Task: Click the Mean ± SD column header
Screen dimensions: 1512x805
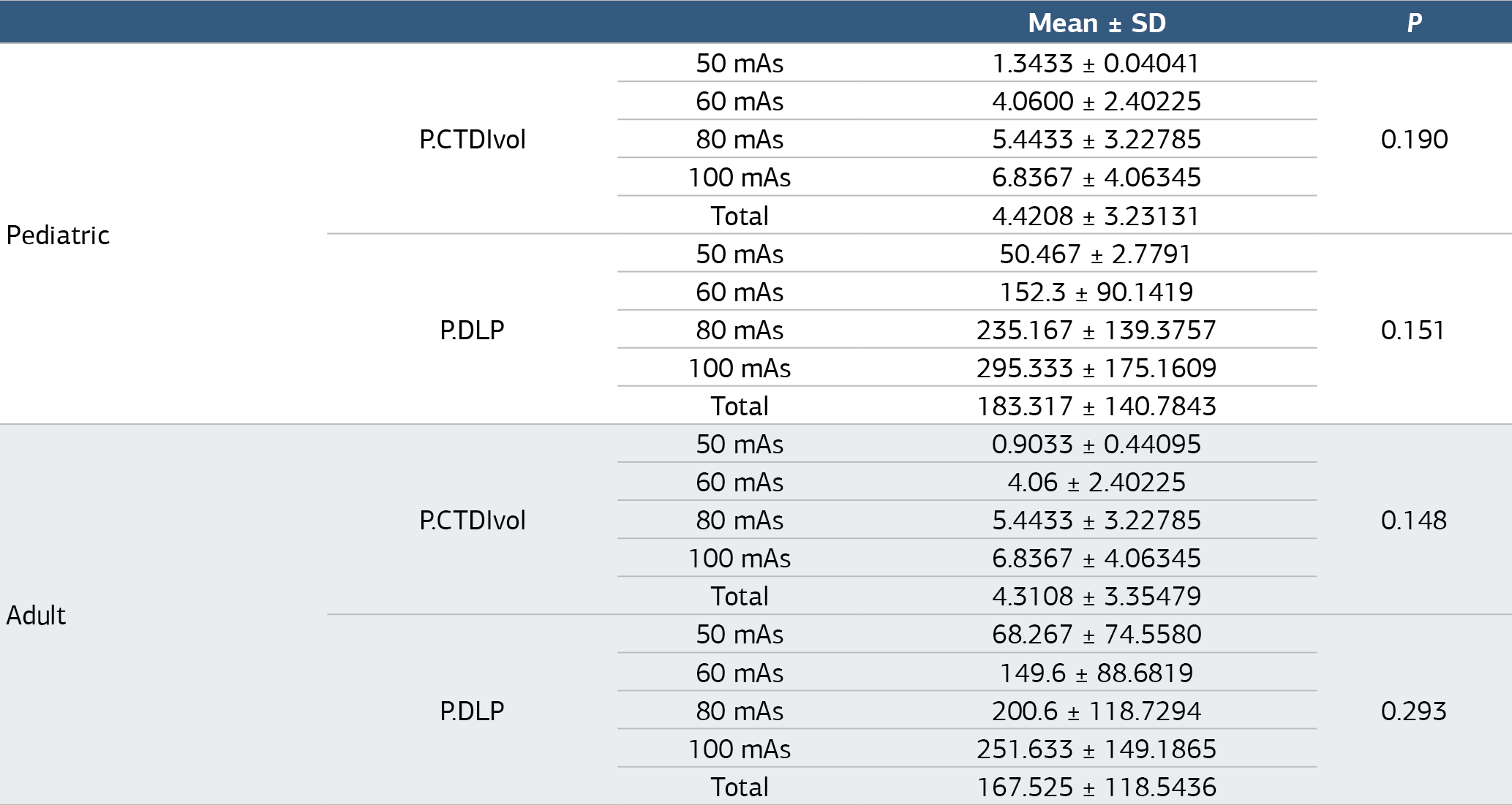Action: pos(1097,23)
